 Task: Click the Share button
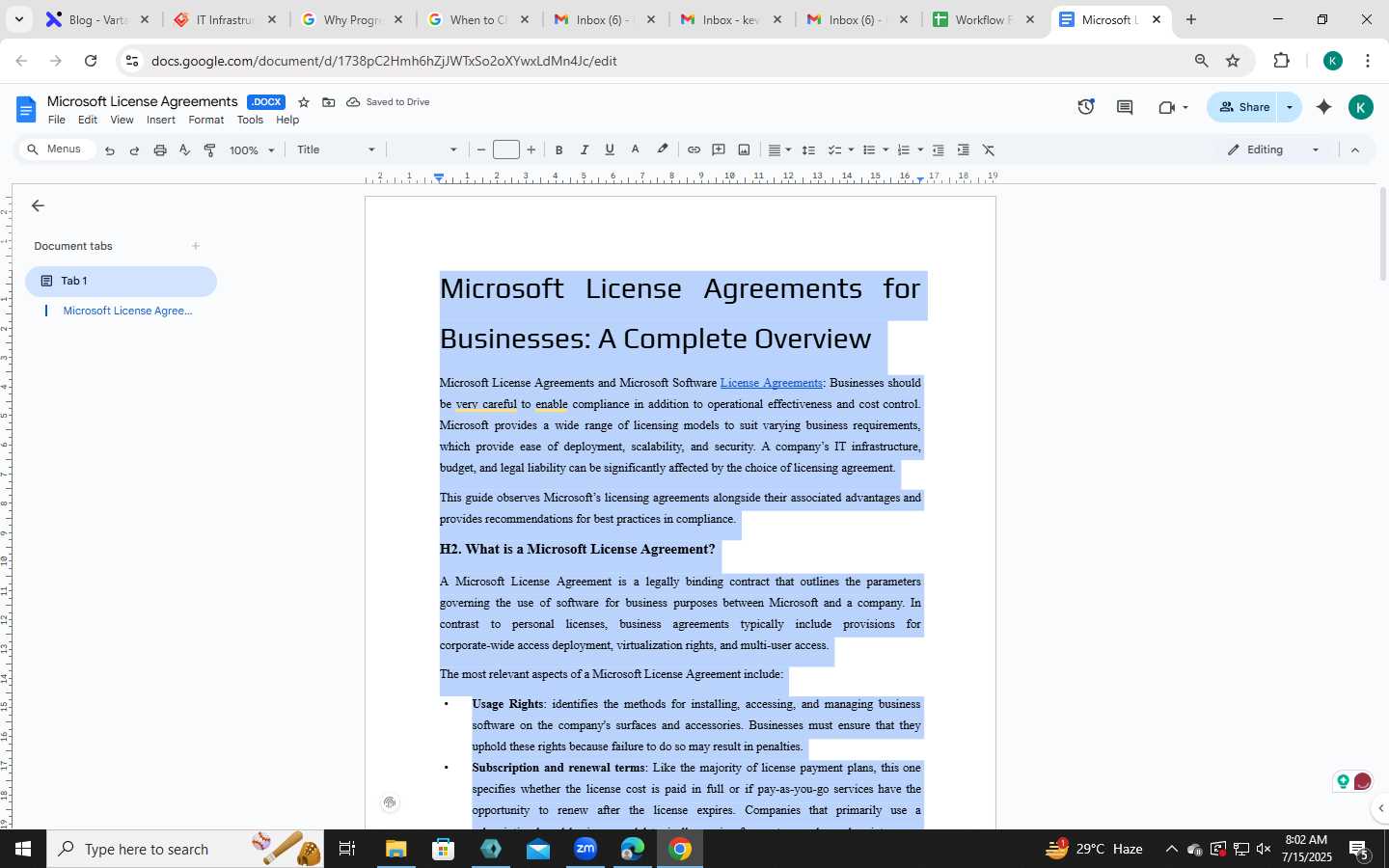click(1243, 107)
